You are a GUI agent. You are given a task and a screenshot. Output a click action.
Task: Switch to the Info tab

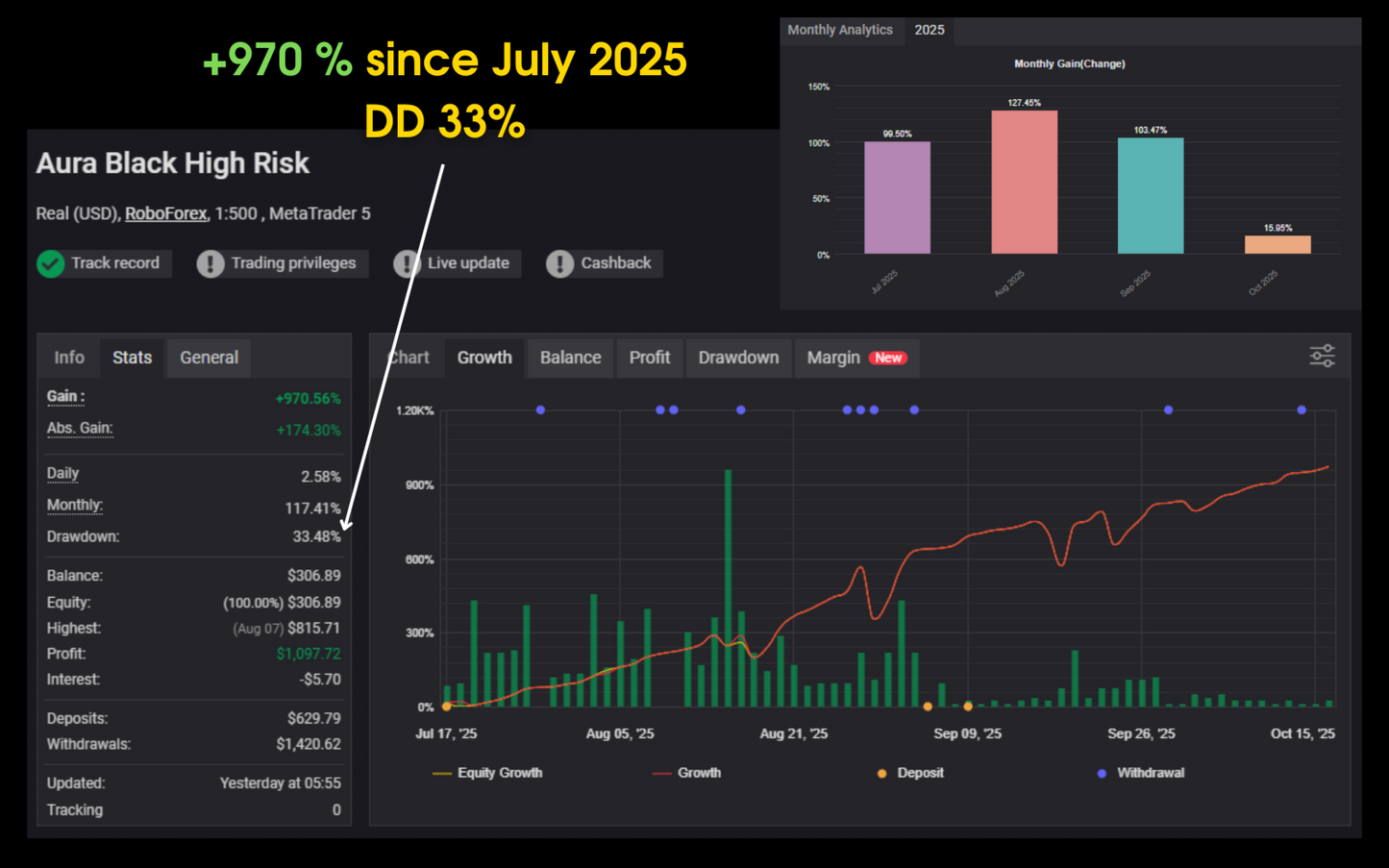tap(69, 358)
